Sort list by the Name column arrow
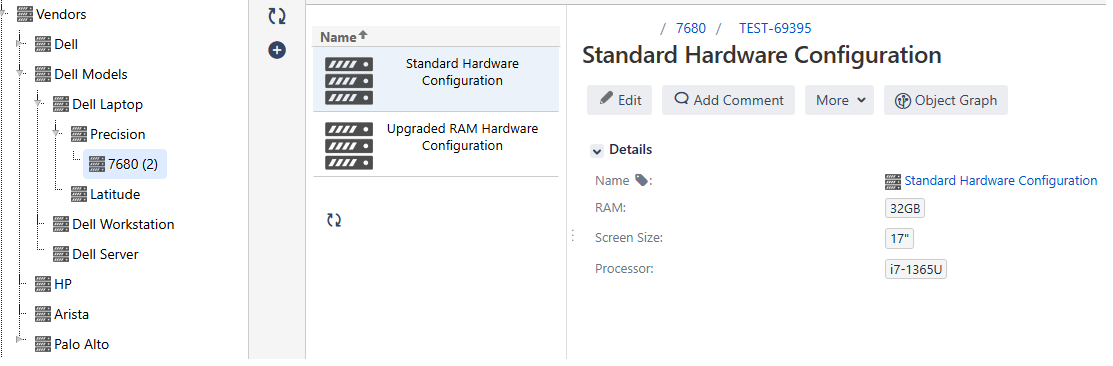Viewport: 1113px width, 366px height. point(363,35)
